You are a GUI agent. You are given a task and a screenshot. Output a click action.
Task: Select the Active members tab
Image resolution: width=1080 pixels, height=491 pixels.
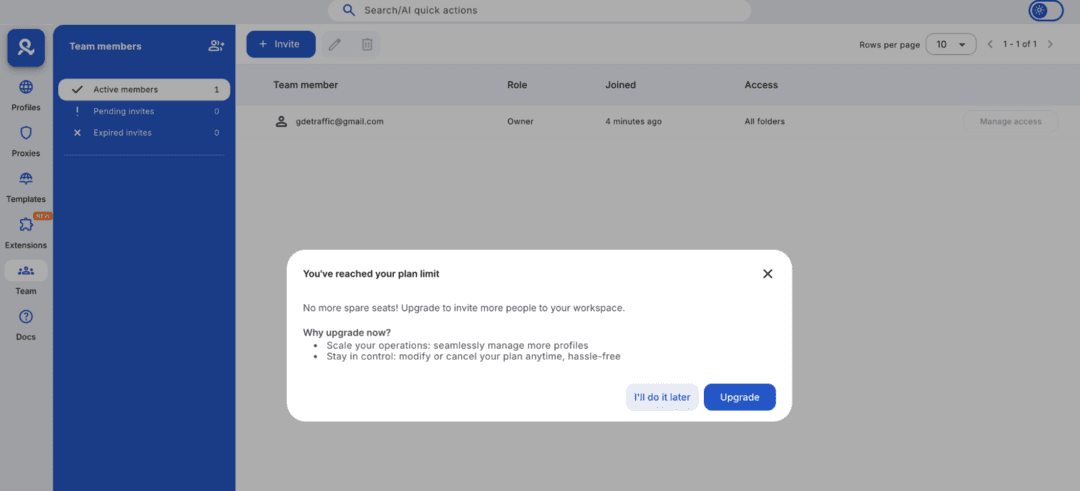pos(144,89)
